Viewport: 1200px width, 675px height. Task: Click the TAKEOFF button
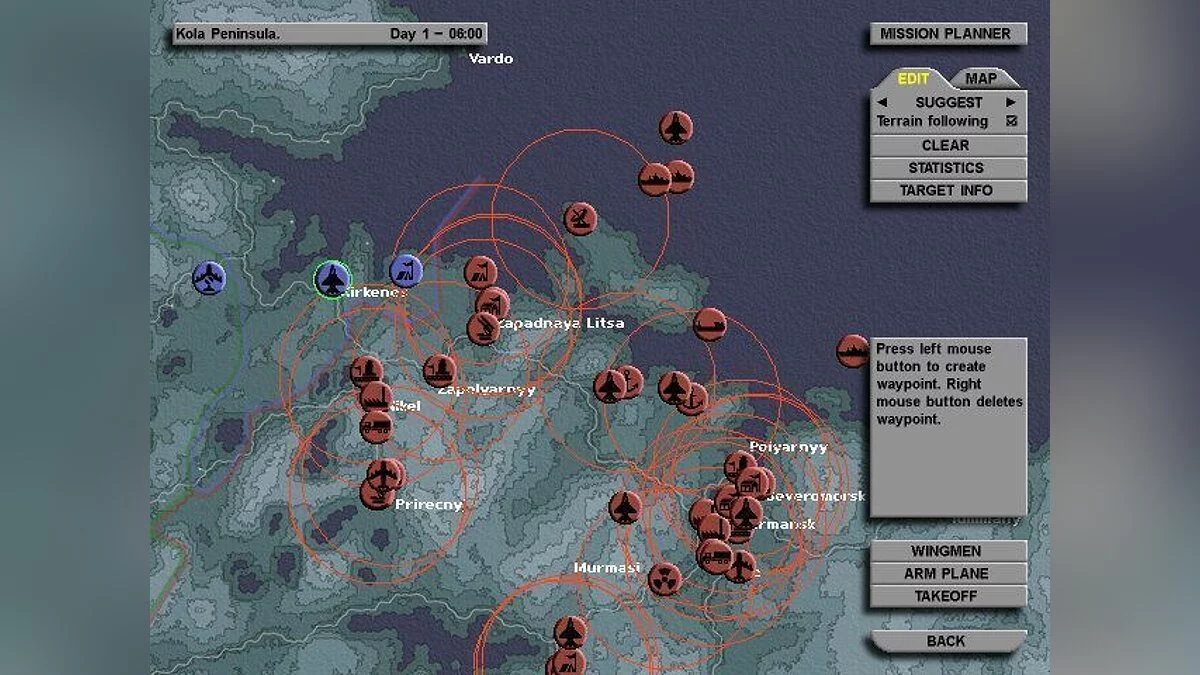click(947, 596)
